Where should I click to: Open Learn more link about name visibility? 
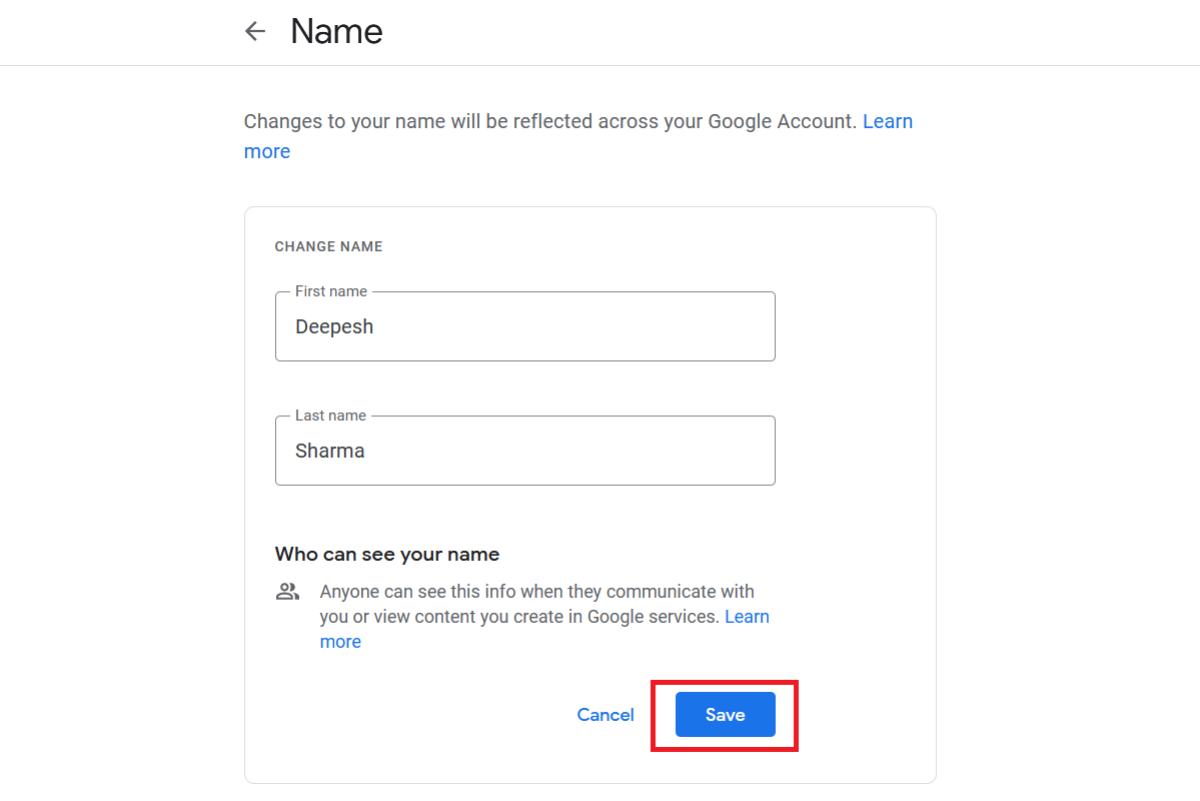747,617
